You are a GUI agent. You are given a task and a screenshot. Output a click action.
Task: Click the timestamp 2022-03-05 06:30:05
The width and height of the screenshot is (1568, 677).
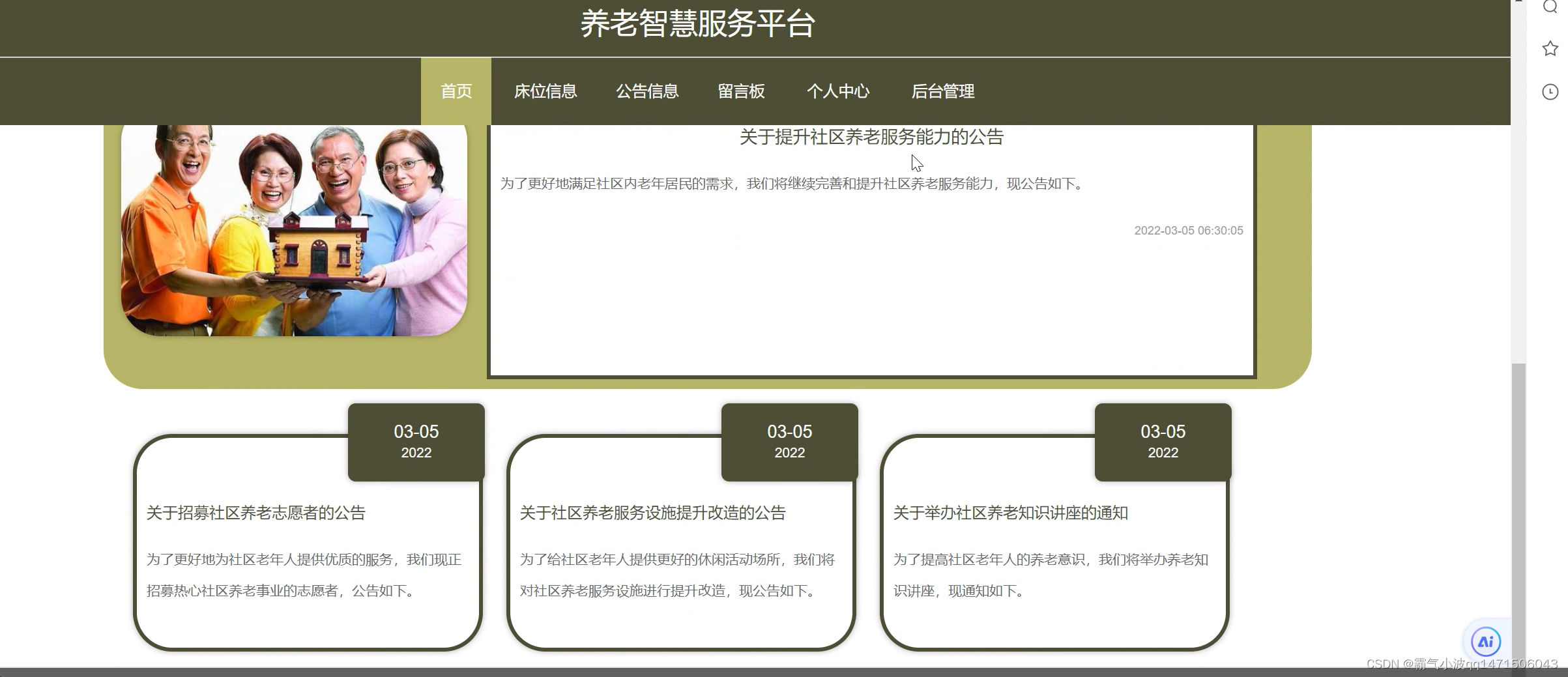[x=1189, y=231]
